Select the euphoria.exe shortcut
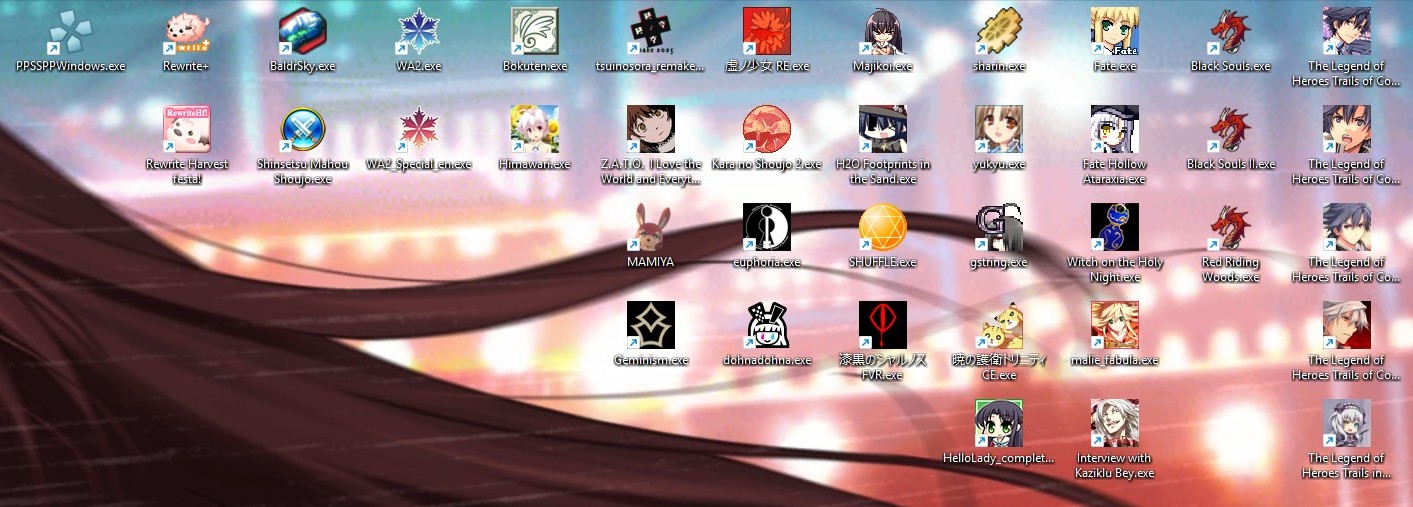This screenshot has width=1413, height=507. [x=767, y=228]
